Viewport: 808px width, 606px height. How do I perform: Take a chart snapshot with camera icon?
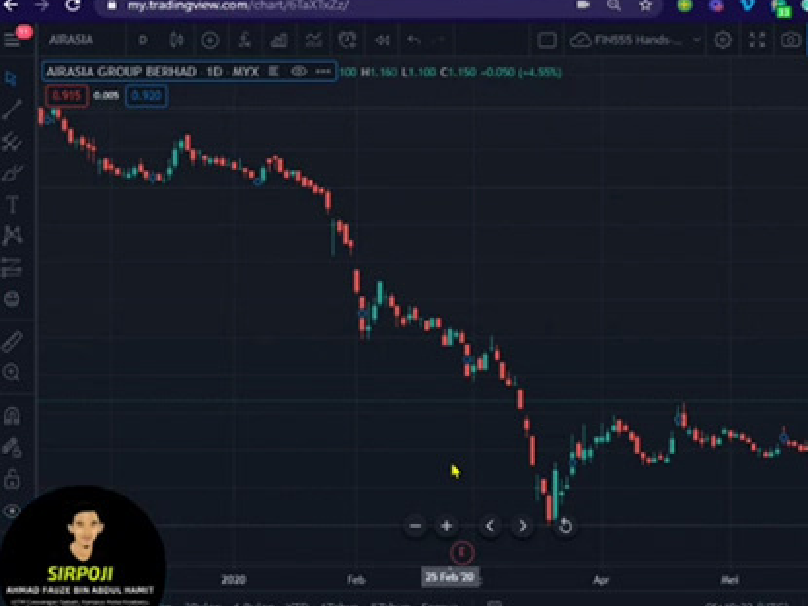(x=790, y=40)
